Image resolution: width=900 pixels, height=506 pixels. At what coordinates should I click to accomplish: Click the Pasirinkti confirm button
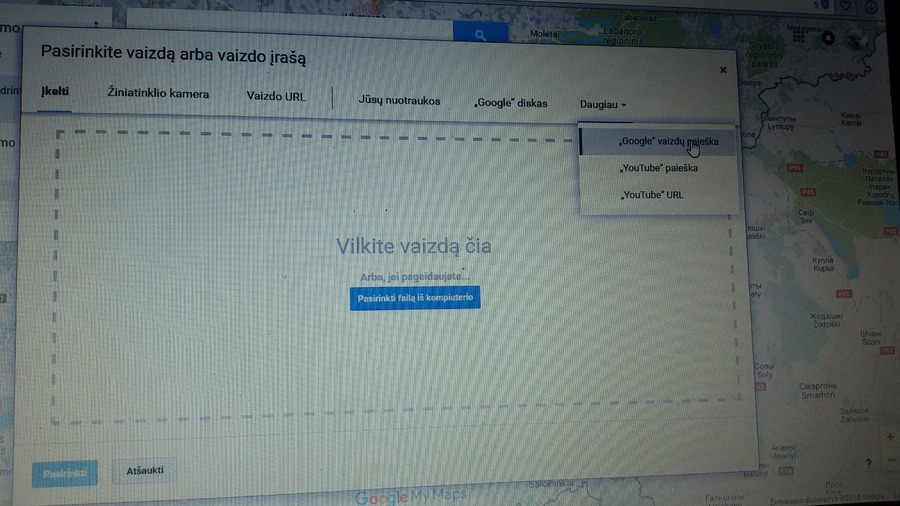[65, 474]
